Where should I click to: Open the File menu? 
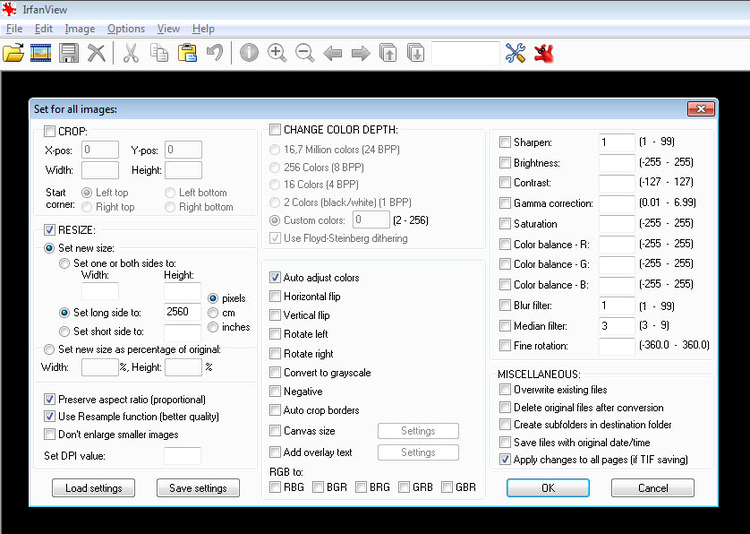tap(14, 29)
